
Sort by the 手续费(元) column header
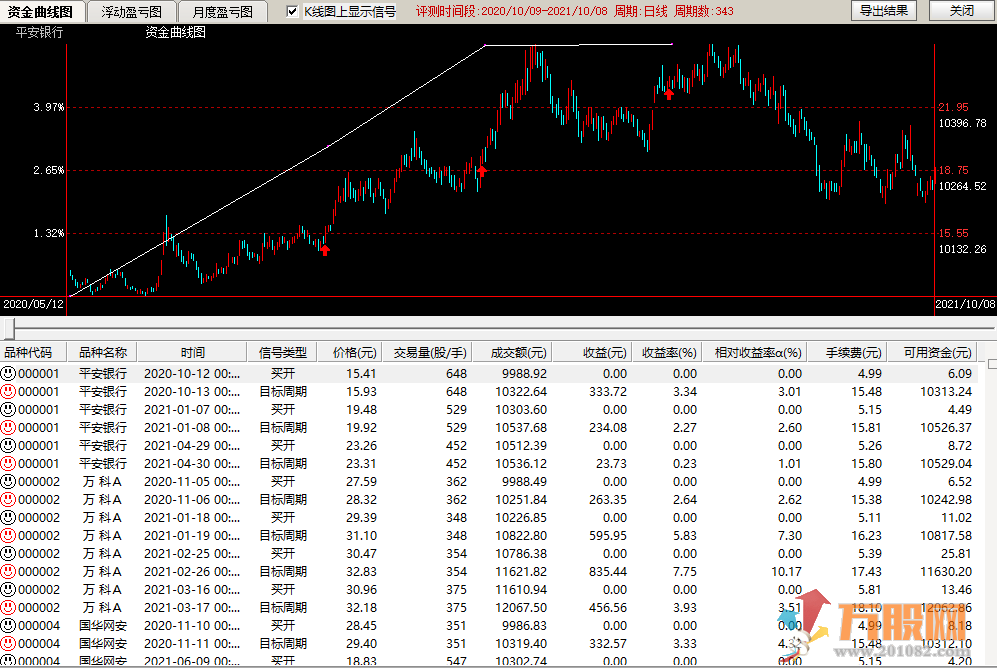point(847,352)
